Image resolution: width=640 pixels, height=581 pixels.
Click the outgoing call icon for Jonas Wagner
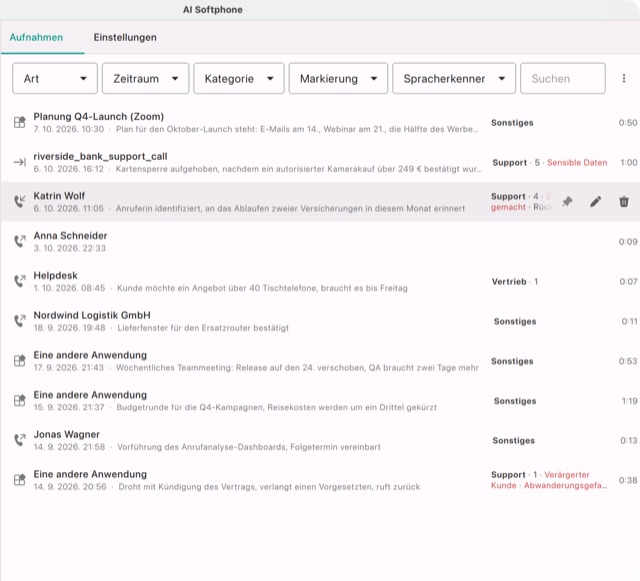pos(20,440)
